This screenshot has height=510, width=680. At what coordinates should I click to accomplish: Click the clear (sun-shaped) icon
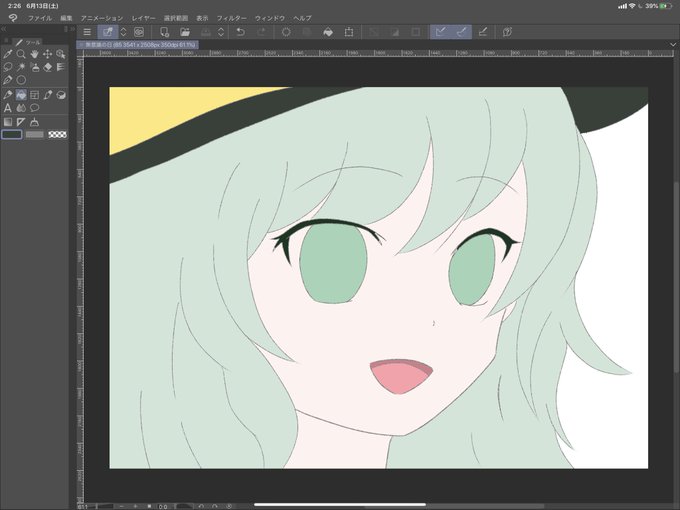point(286,32)
